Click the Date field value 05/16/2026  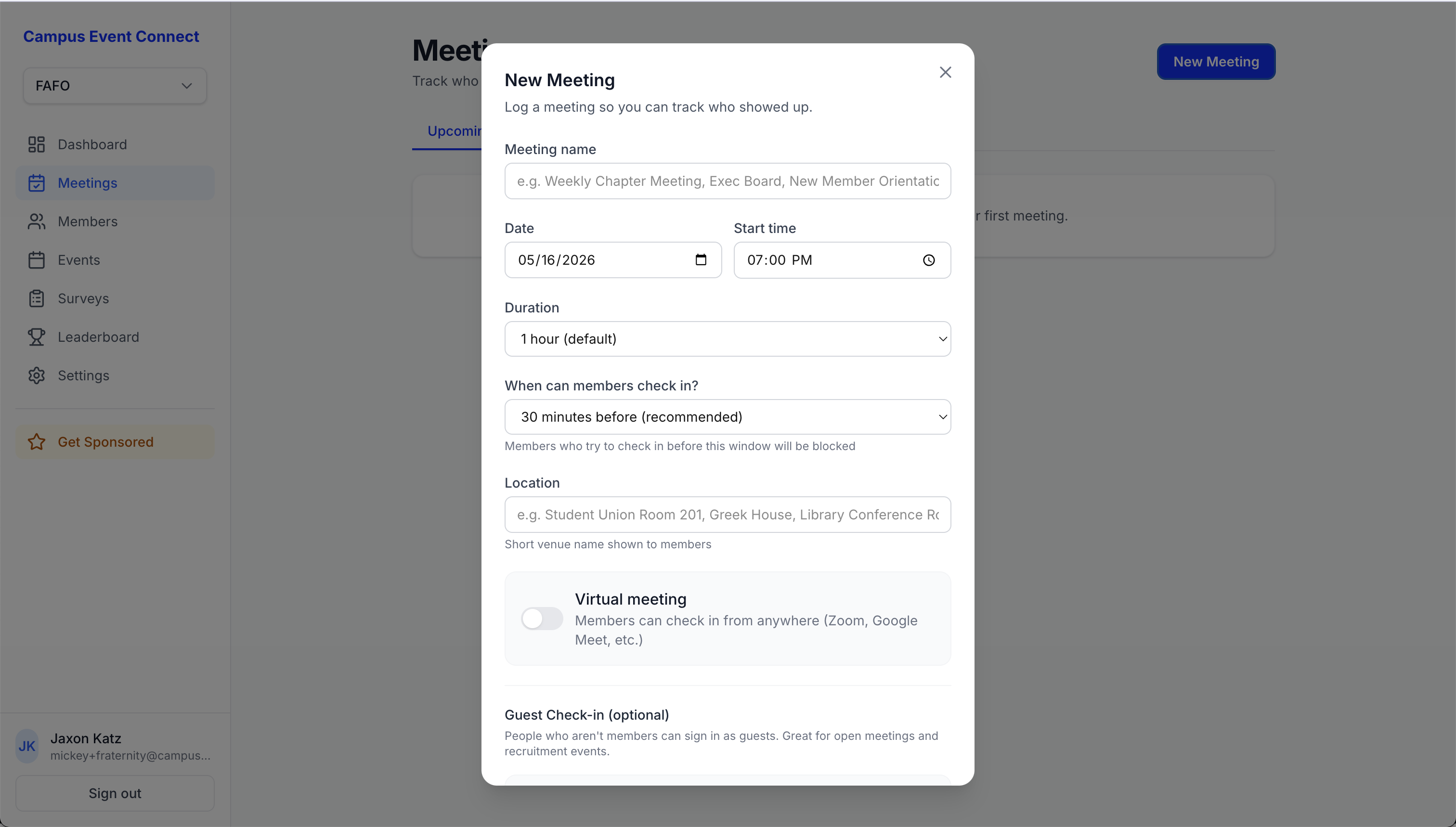click(557, 260)
